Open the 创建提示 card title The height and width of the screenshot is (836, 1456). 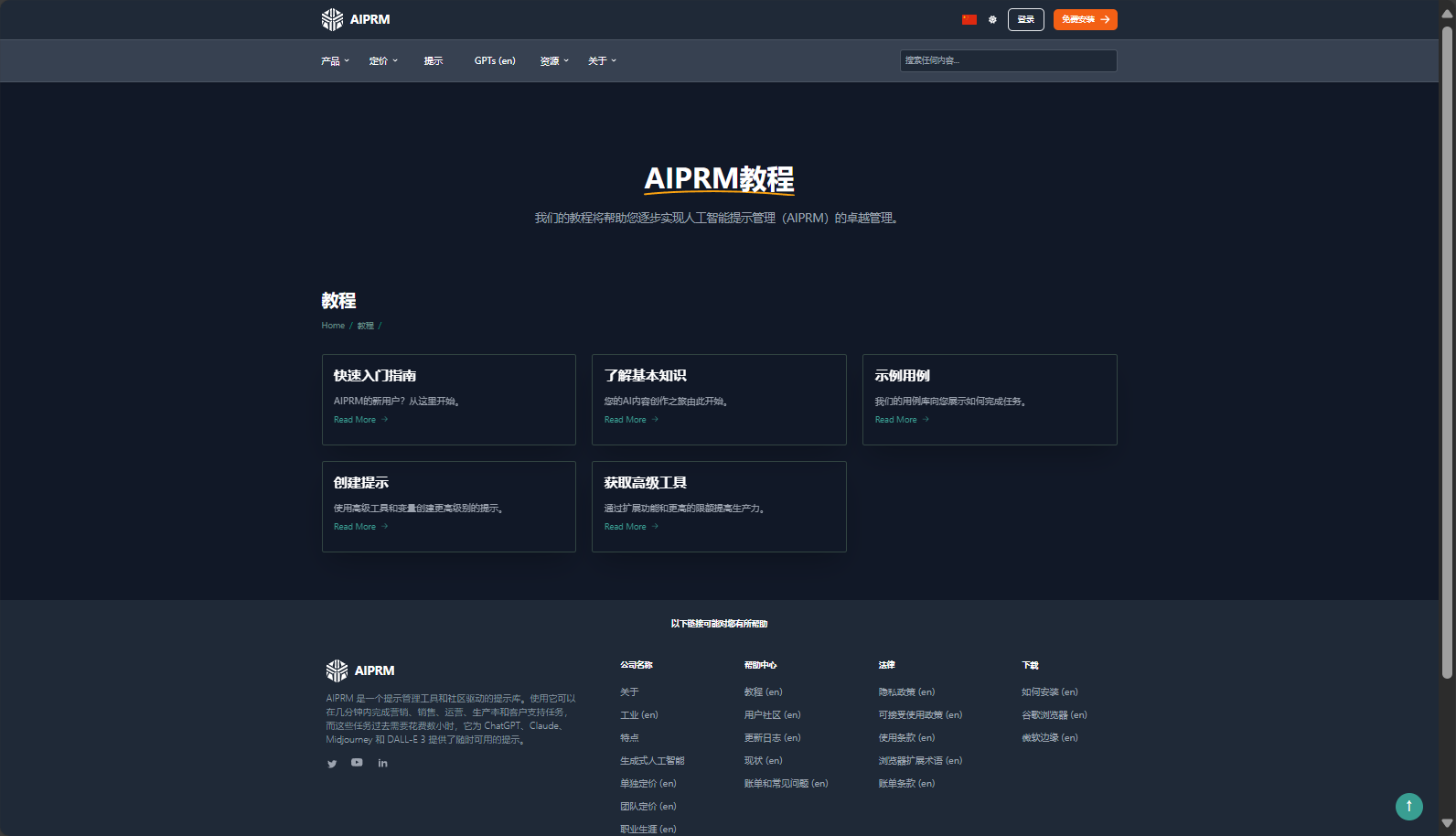point(360,483)
